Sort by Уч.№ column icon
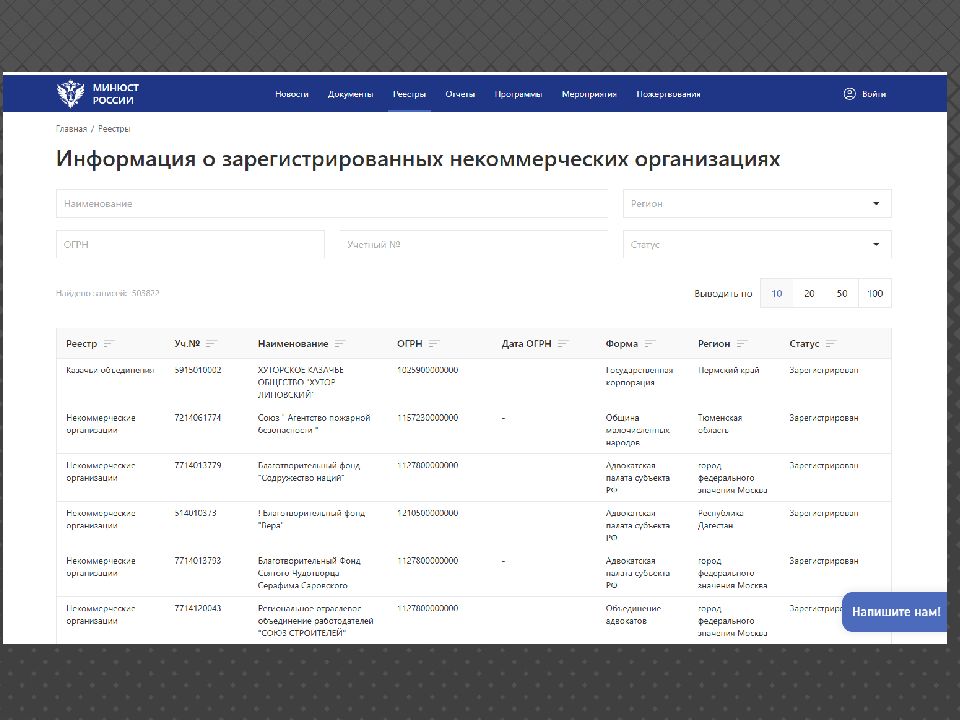Screen dimensions: 960x720 coord(211,343)
